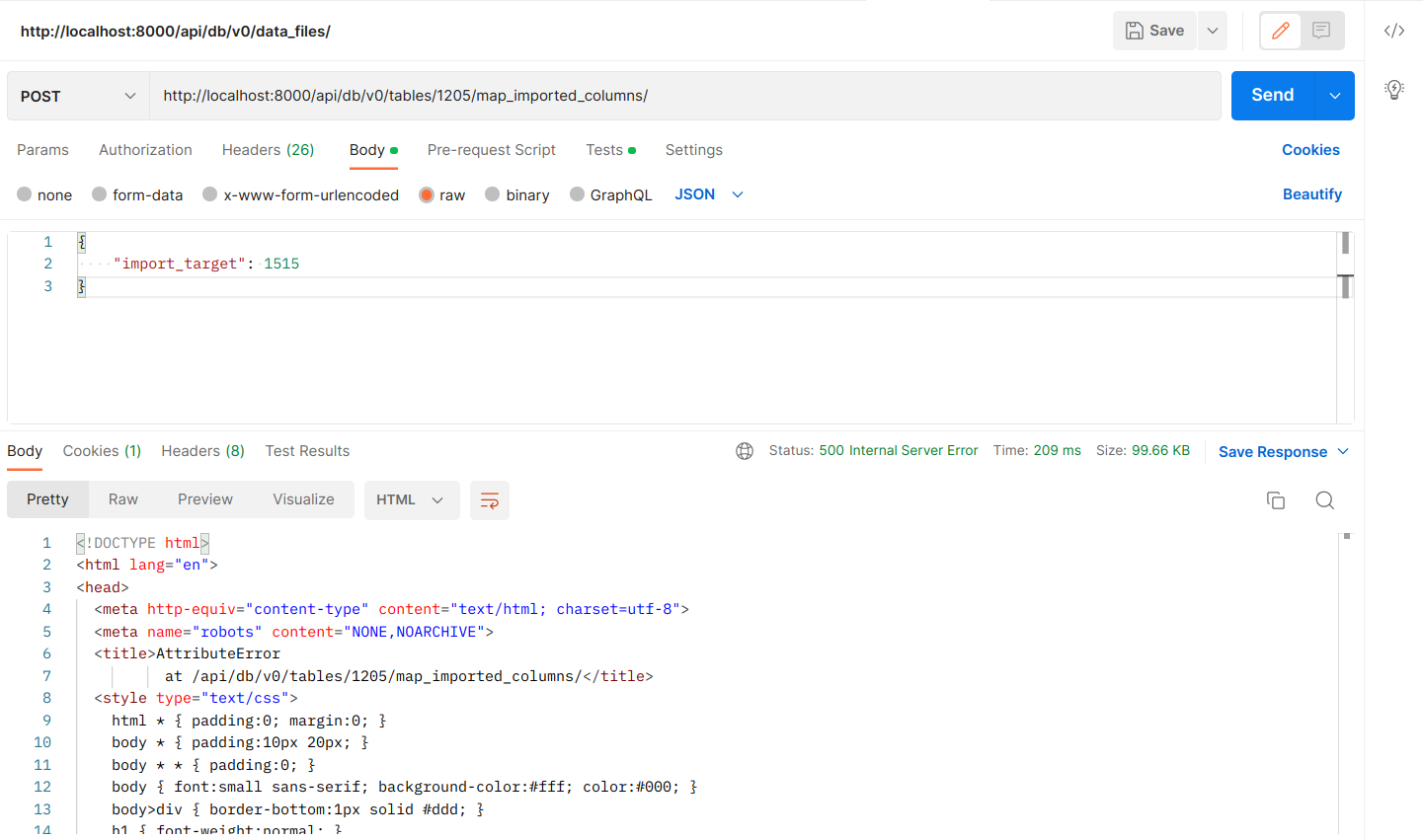The image size is (1423, 840).
Task: Select the form-data body type
Action: tap(137, 194)
